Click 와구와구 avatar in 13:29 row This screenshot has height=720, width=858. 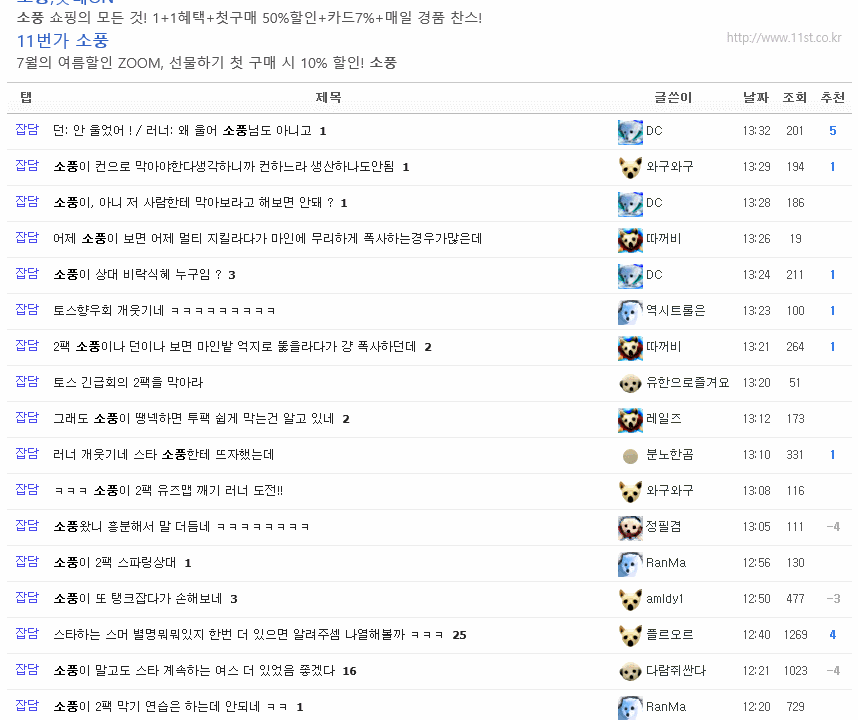pyautogui.click(x=630, y=168)
